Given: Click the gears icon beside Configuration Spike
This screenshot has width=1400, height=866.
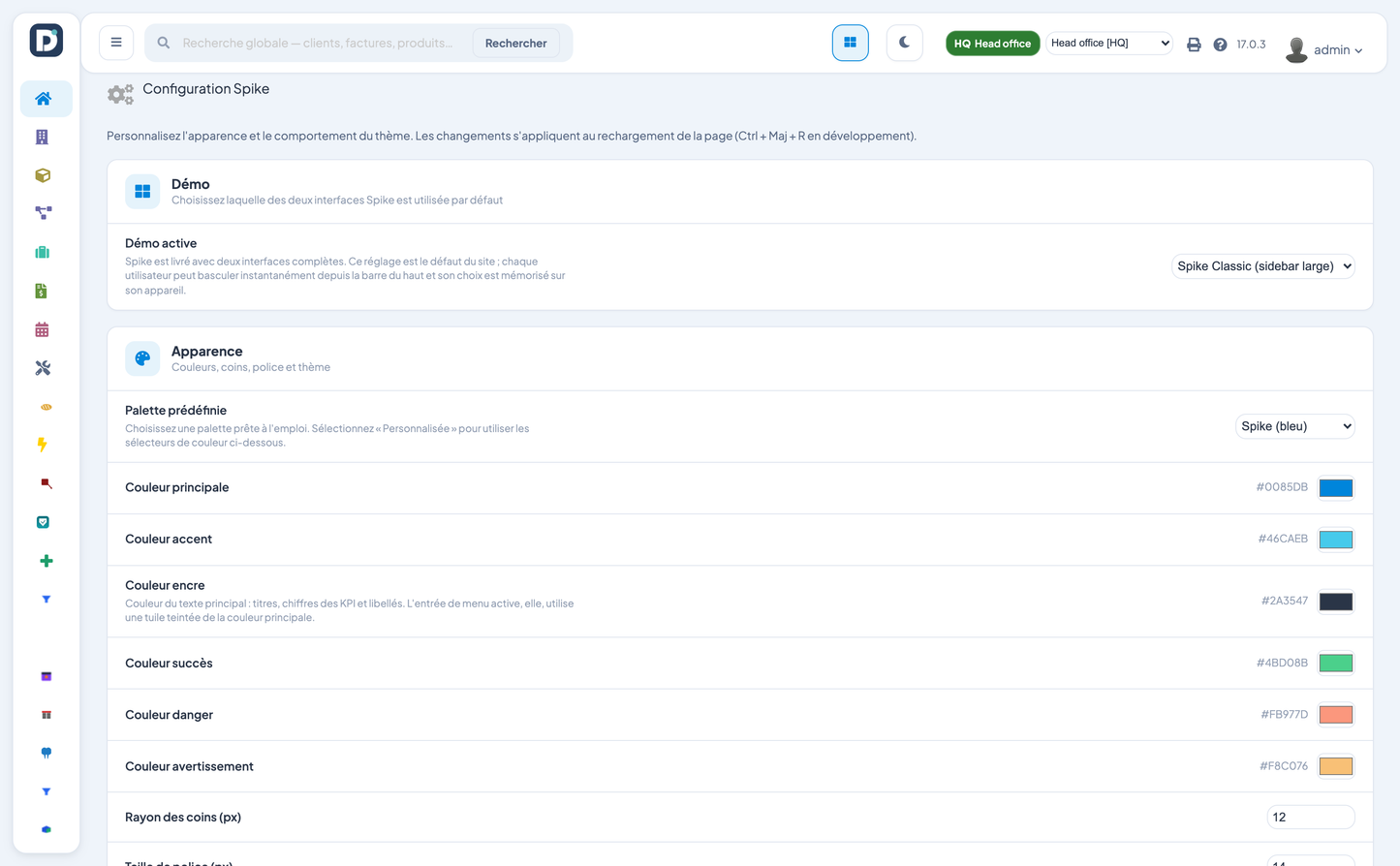Looking at the screenshot, I should point(120,94).
